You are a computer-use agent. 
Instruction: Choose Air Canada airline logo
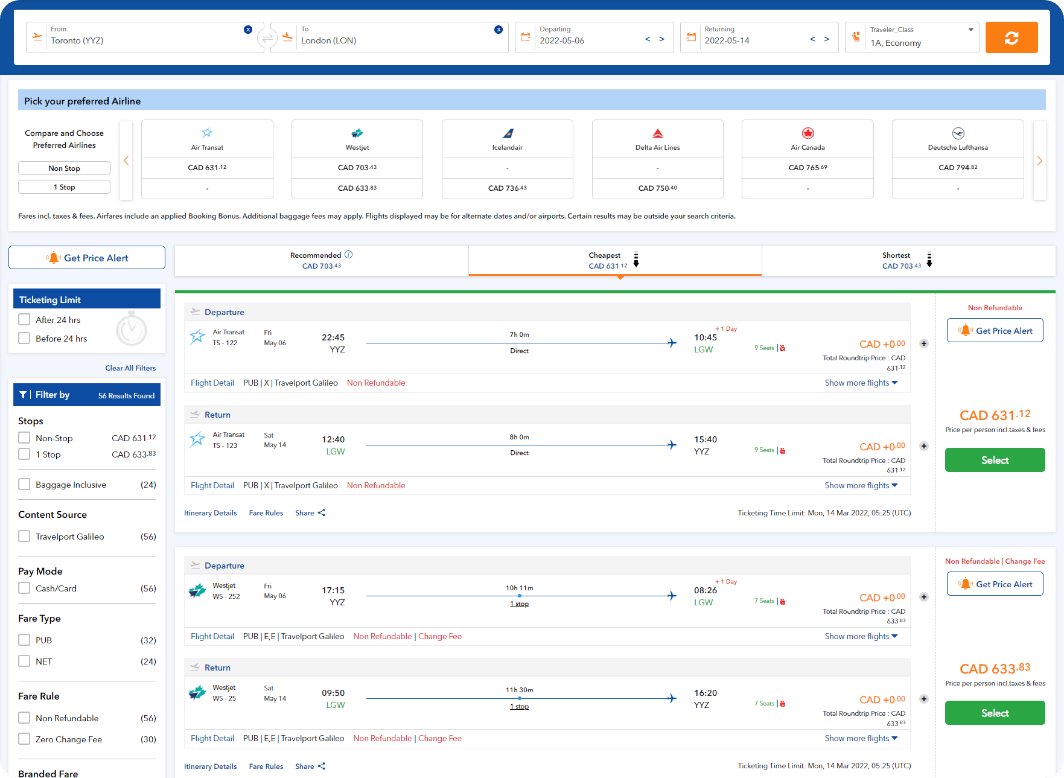[x=808, y=133]
